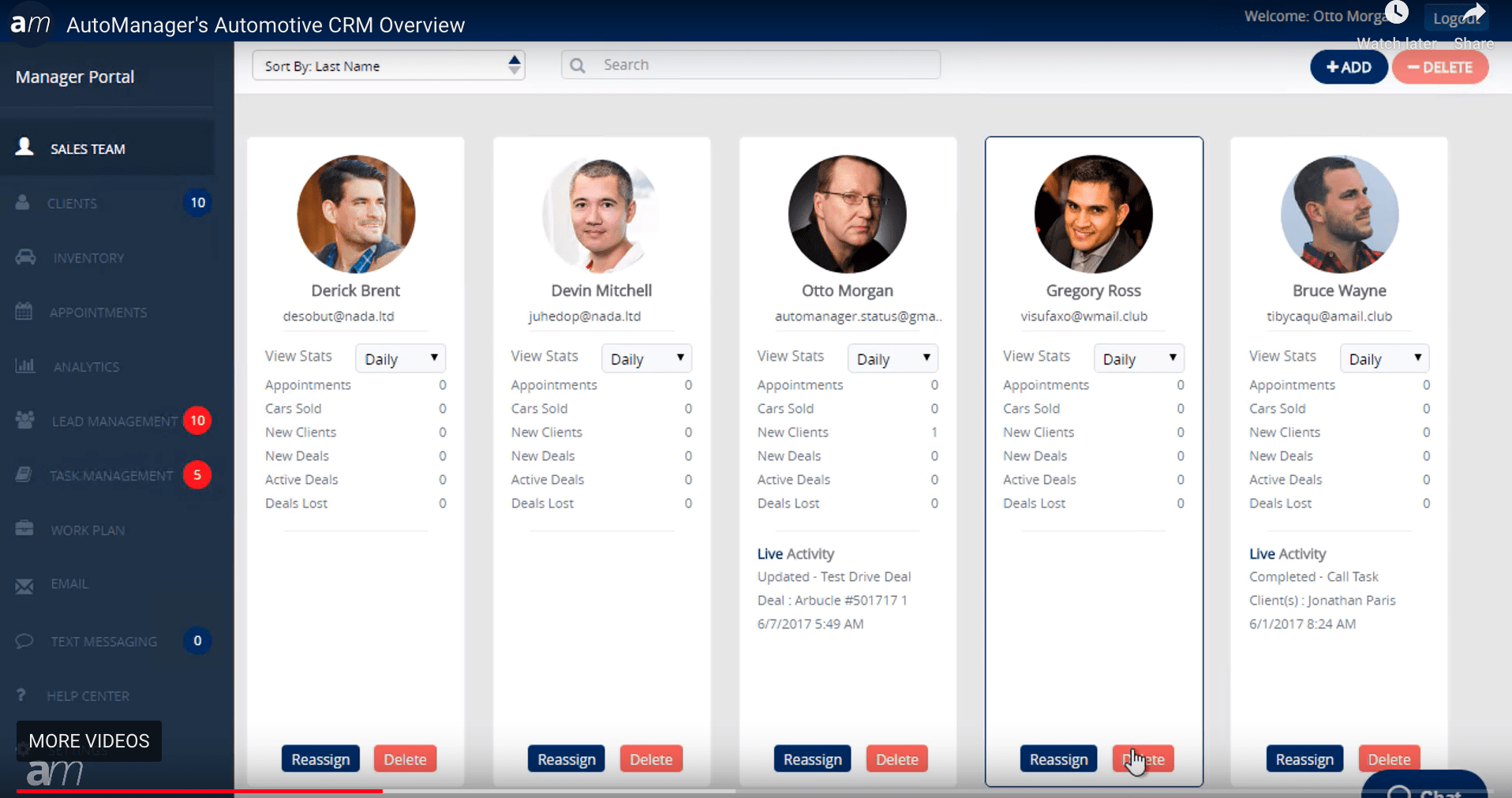Open Task Management from the sidebar
The width and height of the screenshot is (1512, 798).
click(x=110, y=475)
